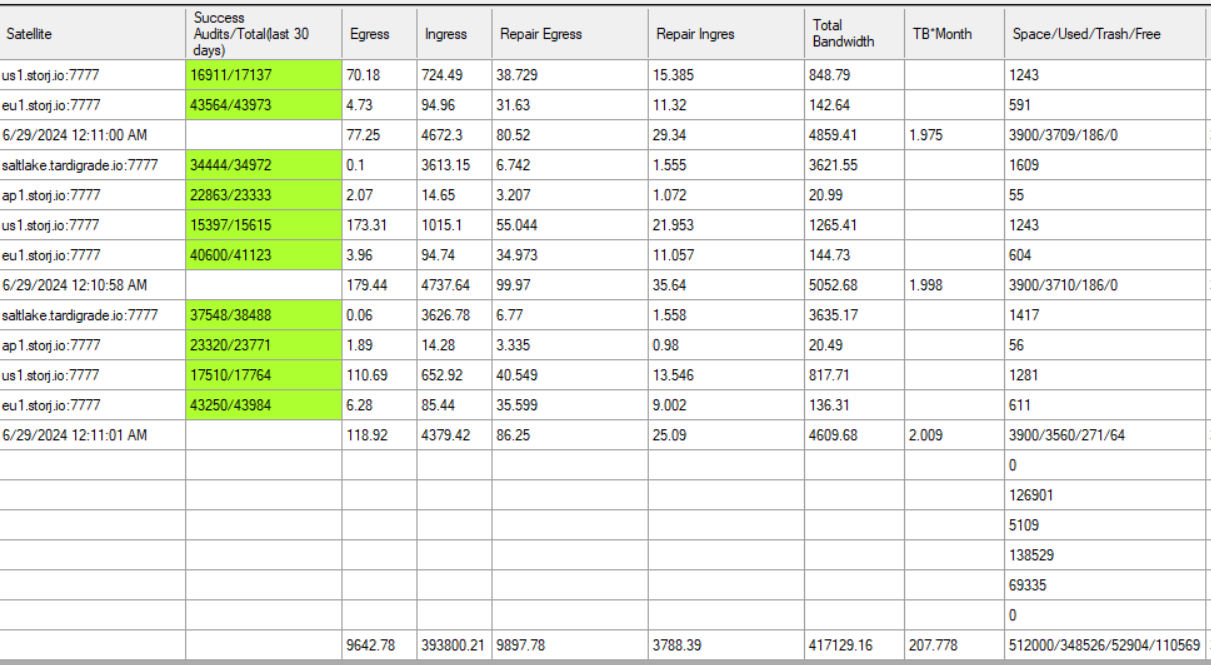Select audit cell 43250/43984
This screenshot has height=665, width=1211.
tap(263, 405)
